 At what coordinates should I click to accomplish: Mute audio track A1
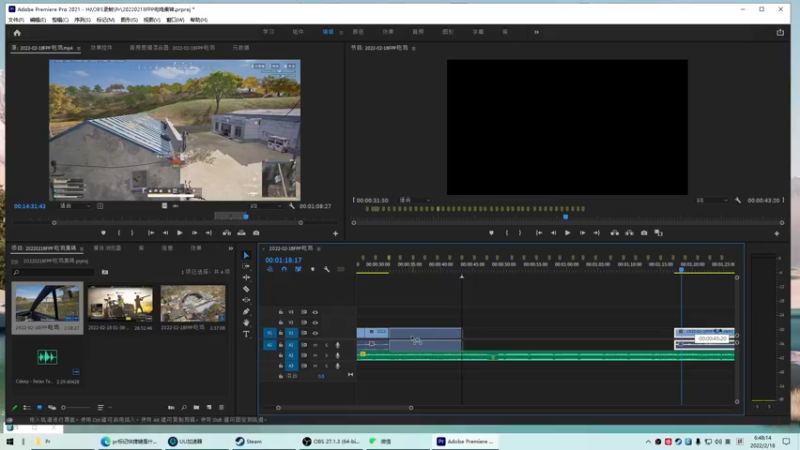pyautogui.click(x=315, y=345)
